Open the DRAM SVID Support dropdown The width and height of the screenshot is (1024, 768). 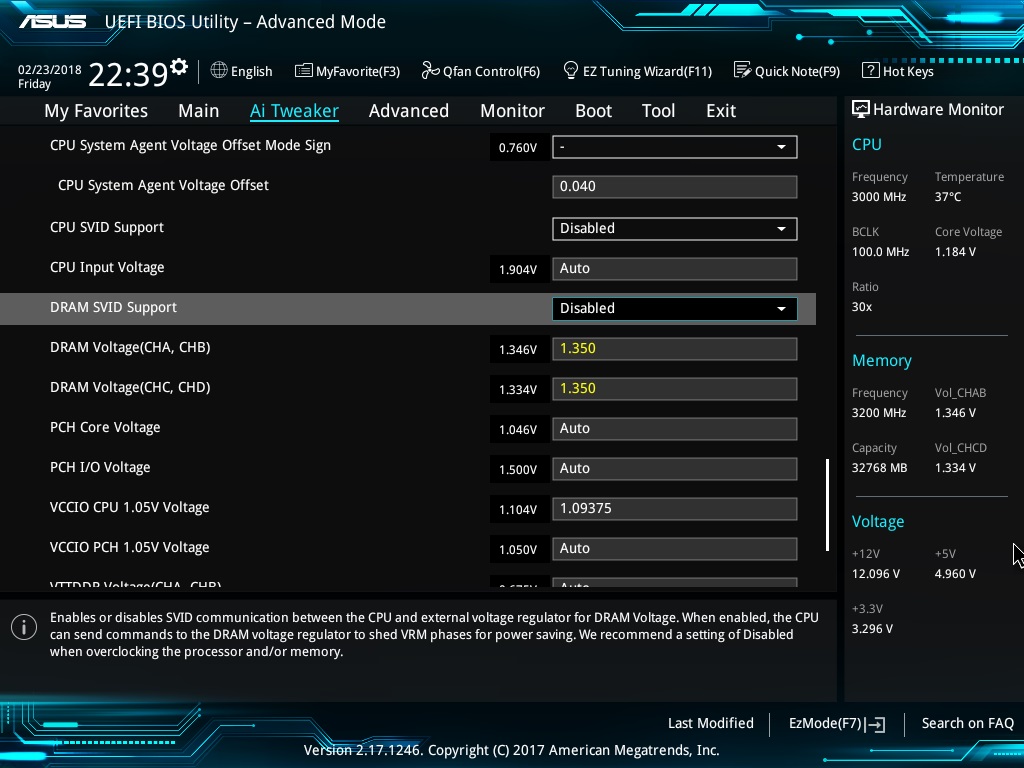tap(675, 308)
